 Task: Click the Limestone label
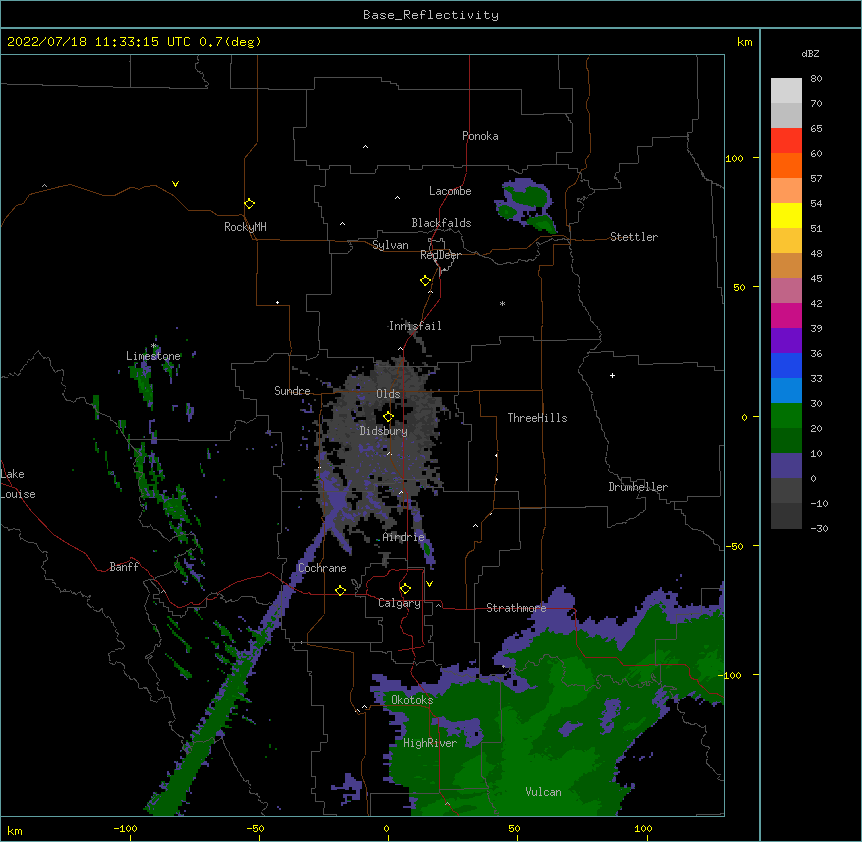pyautogui.click(x=153, y=356)
